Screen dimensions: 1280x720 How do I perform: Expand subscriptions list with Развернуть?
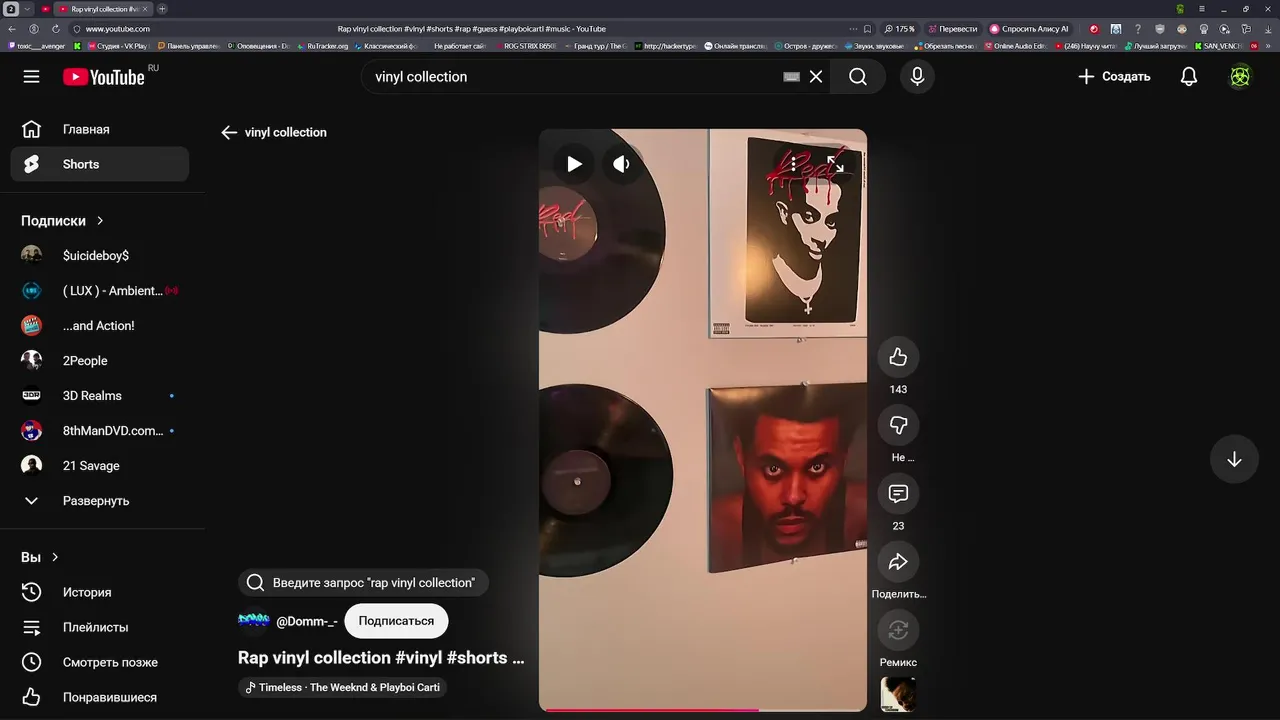[x=99, y=501]
